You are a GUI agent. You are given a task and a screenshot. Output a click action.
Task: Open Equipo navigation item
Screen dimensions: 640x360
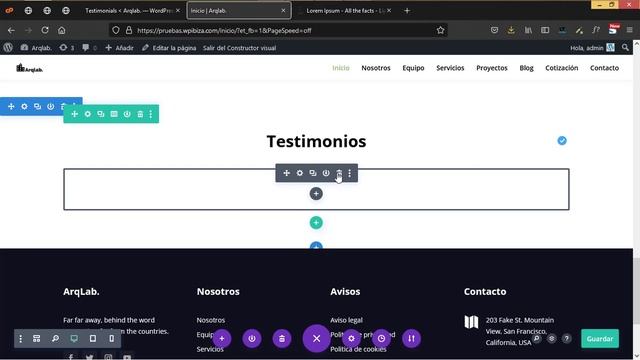(413, 68)
